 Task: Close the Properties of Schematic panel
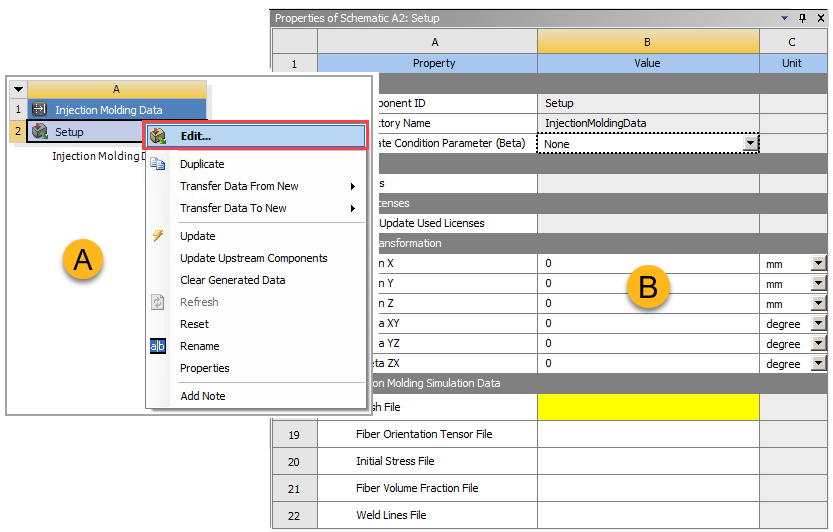[821, 18]
